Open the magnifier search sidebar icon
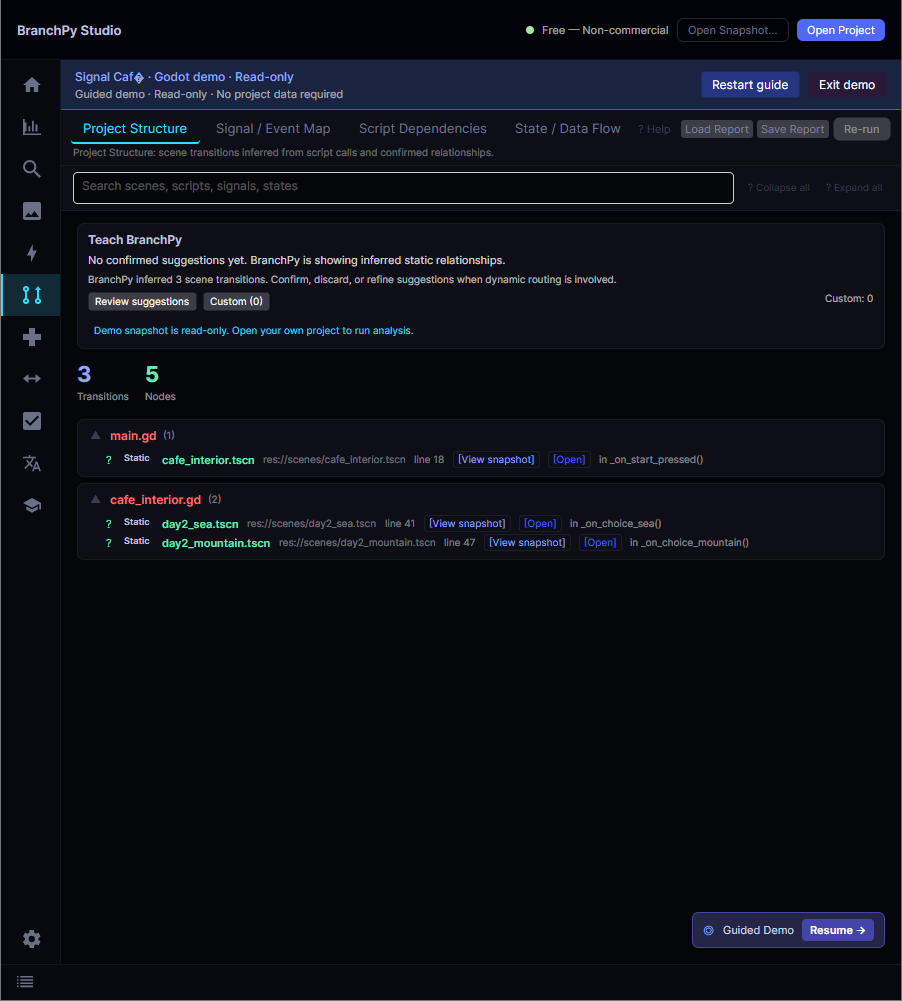 click(31, 169)
